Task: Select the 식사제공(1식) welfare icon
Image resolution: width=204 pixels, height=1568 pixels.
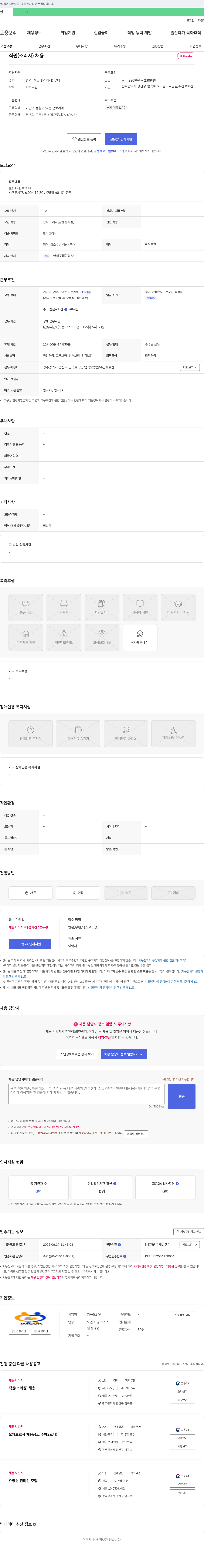Action: [140, 637]
